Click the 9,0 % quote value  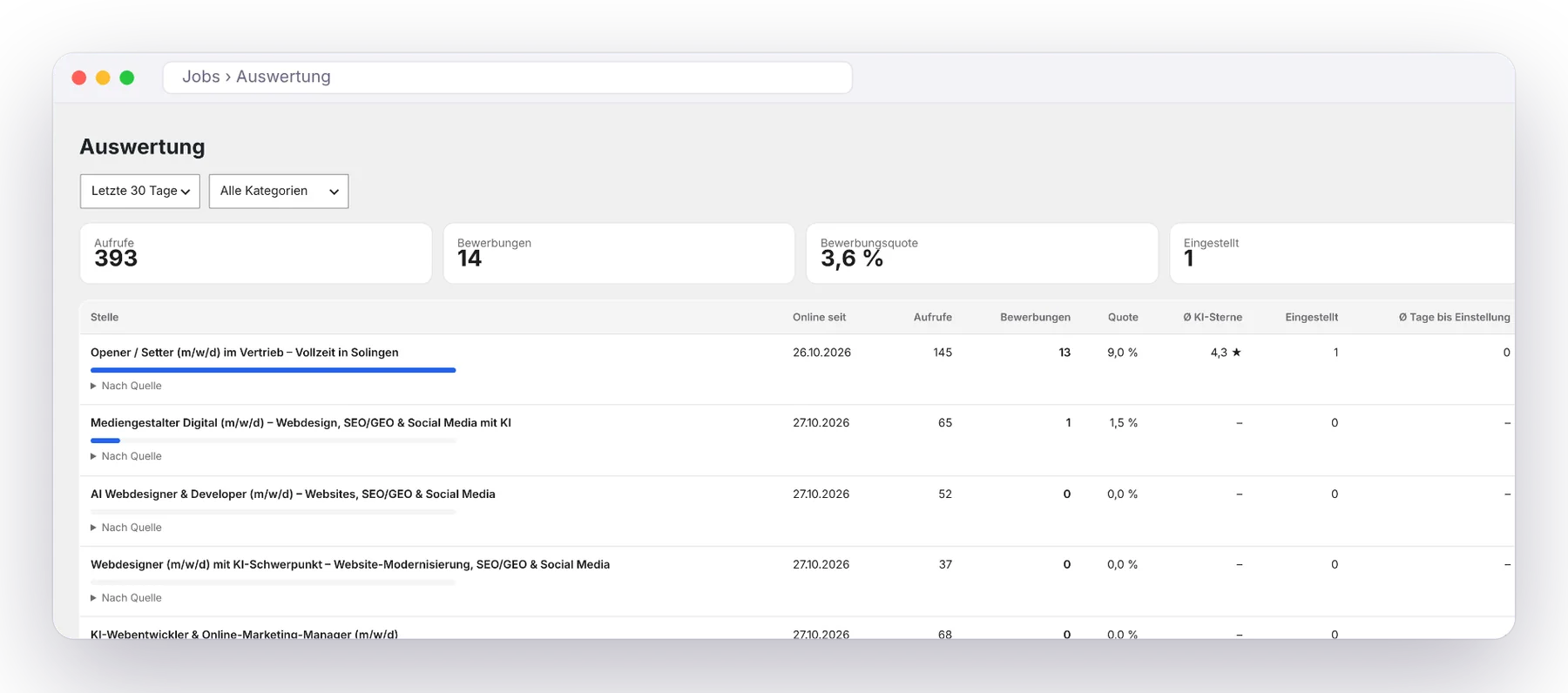click(x=1123, y=353)
